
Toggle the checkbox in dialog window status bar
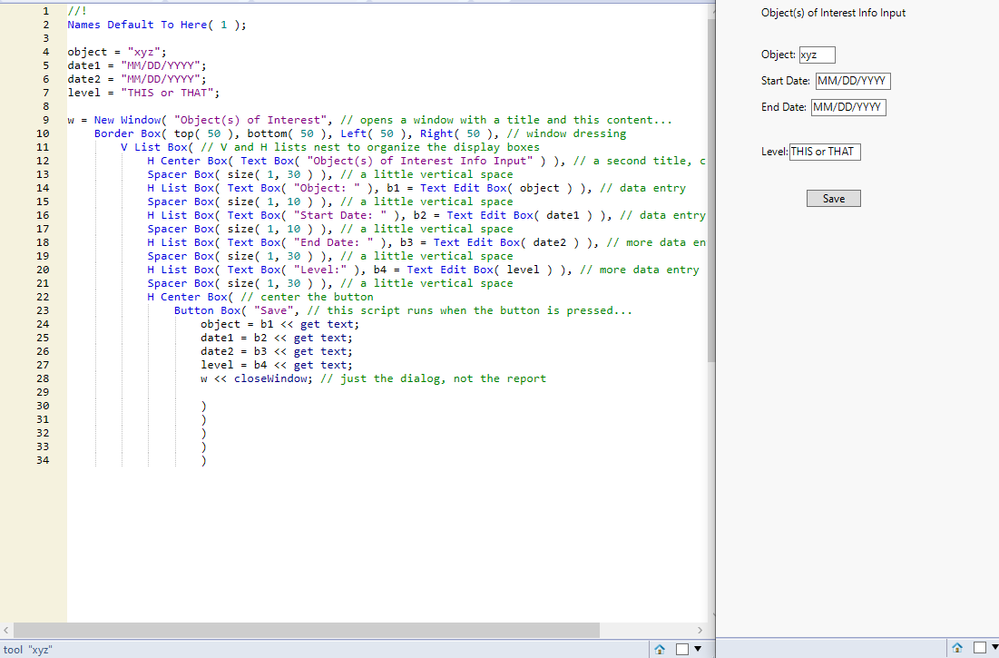(x=980, y=648)
